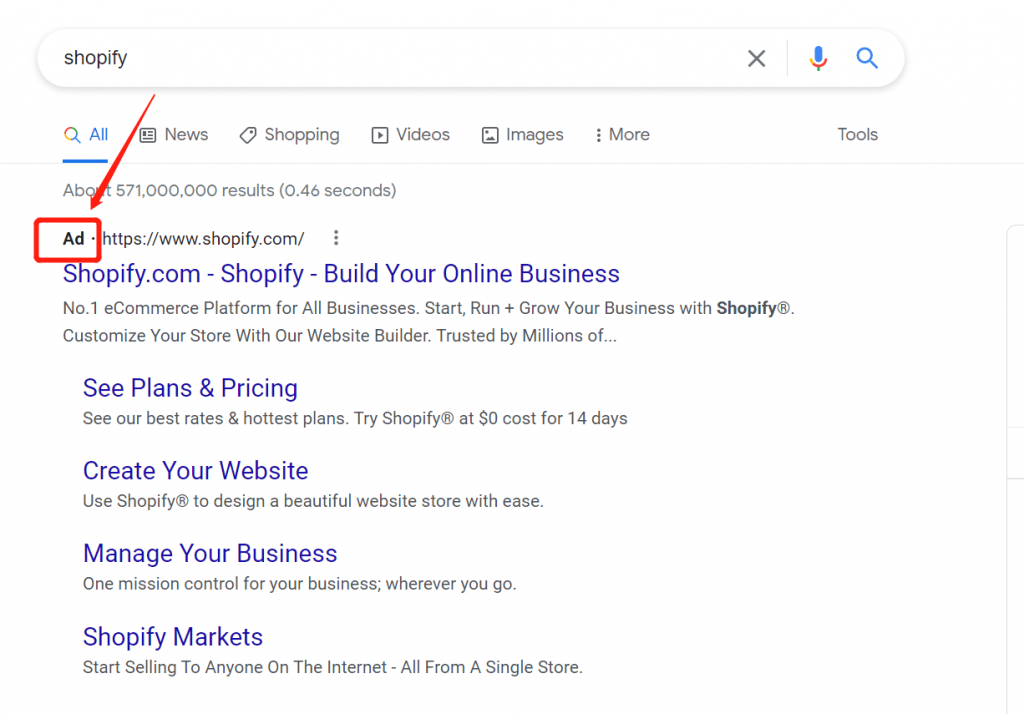This screenshot has width=1024, height=714.
Task: Click the https://www.shopify.com/ ad URL
Action: click(x=203, y=239)
